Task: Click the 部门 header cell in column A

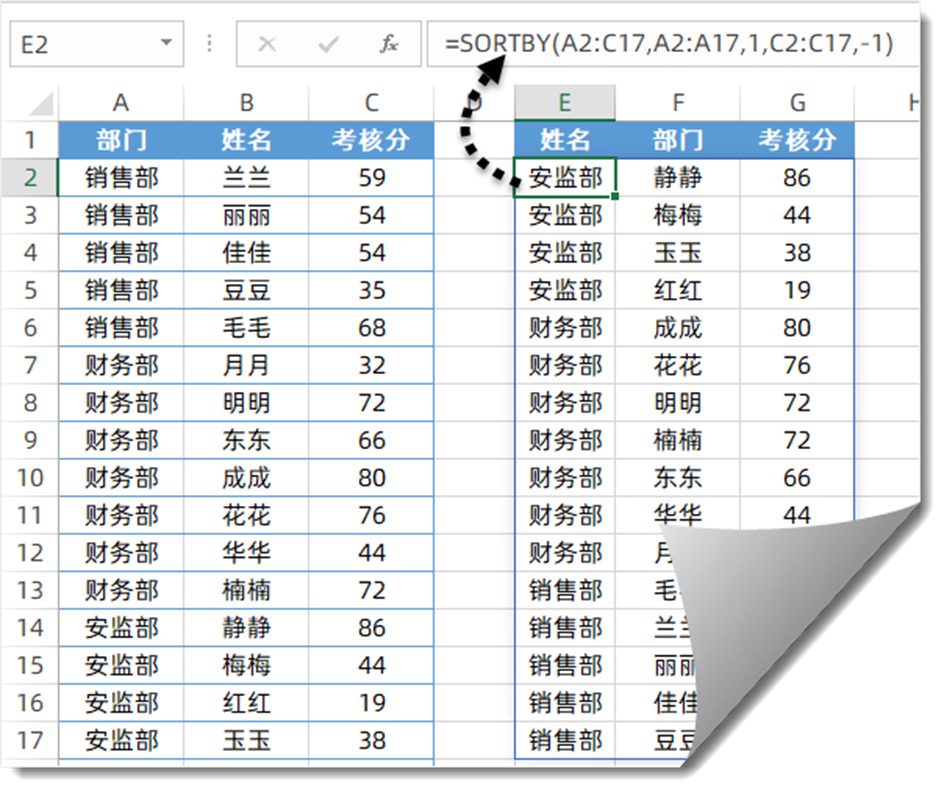Action: [121, 140]
